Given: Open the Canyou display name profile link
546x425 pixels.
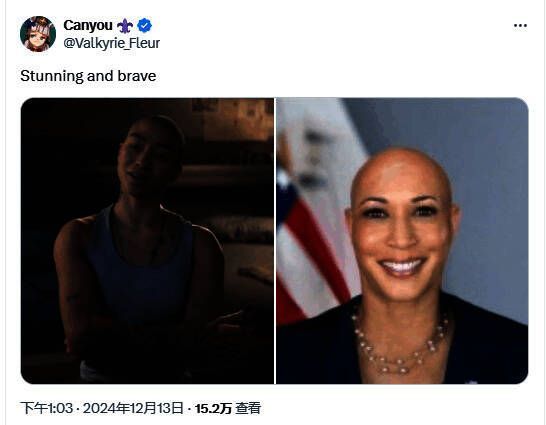Looking at the screenshot, I should (x=88, y=25).
